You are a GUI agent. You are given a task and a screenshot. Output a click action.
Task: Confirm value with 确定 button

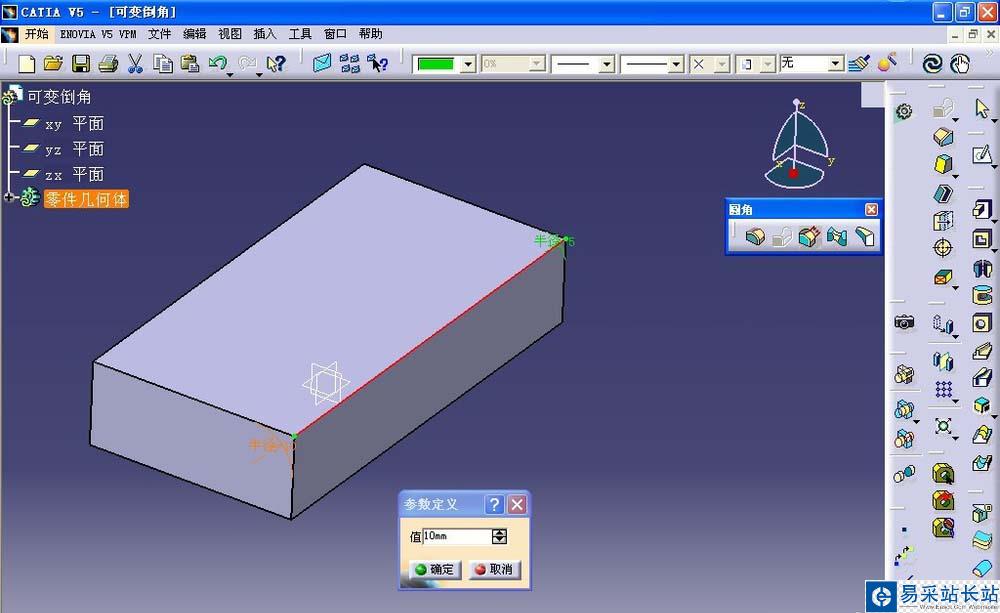tap(434, 569)
